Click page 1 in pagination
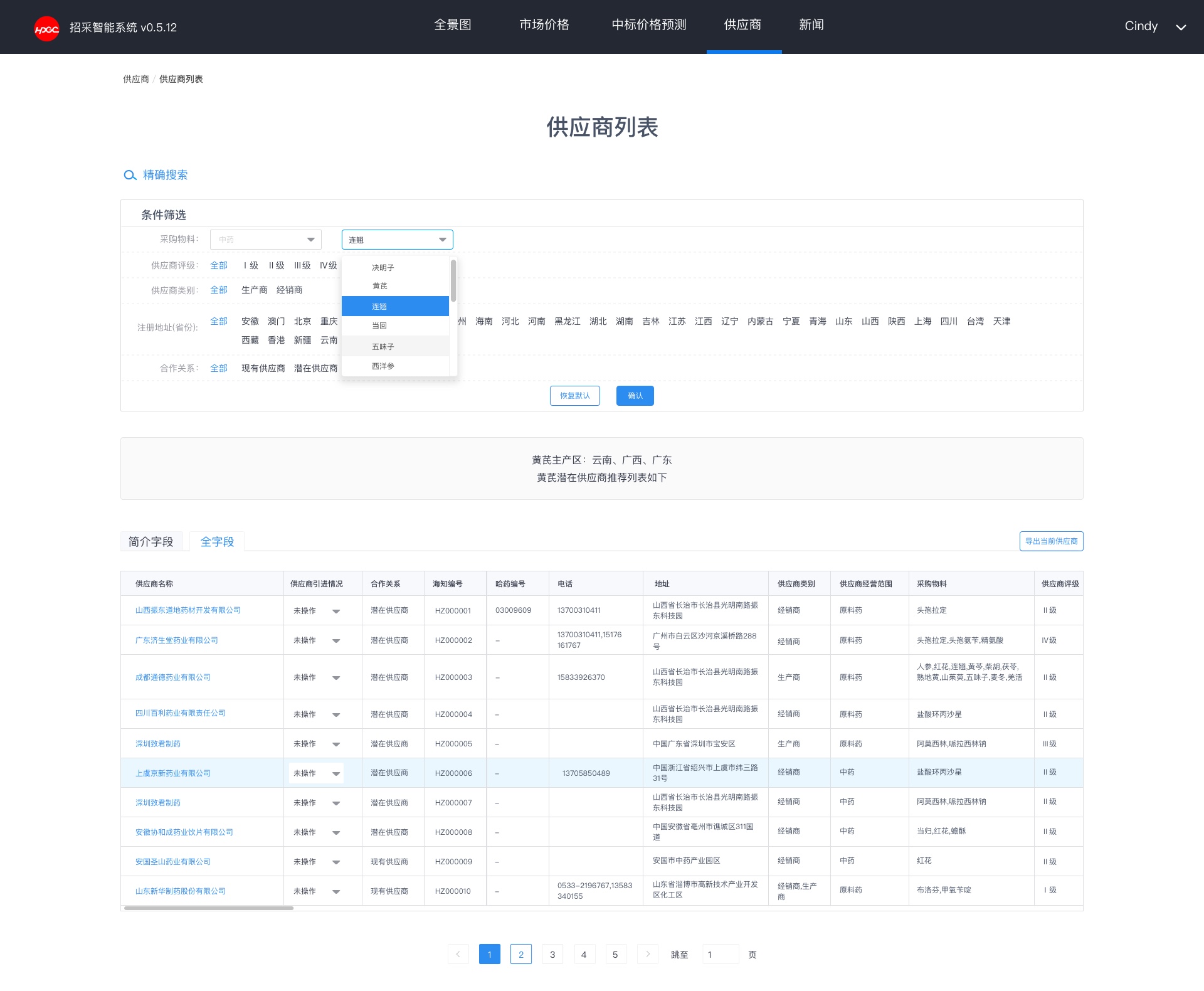The image size is (1204, 991). point(490,954)
